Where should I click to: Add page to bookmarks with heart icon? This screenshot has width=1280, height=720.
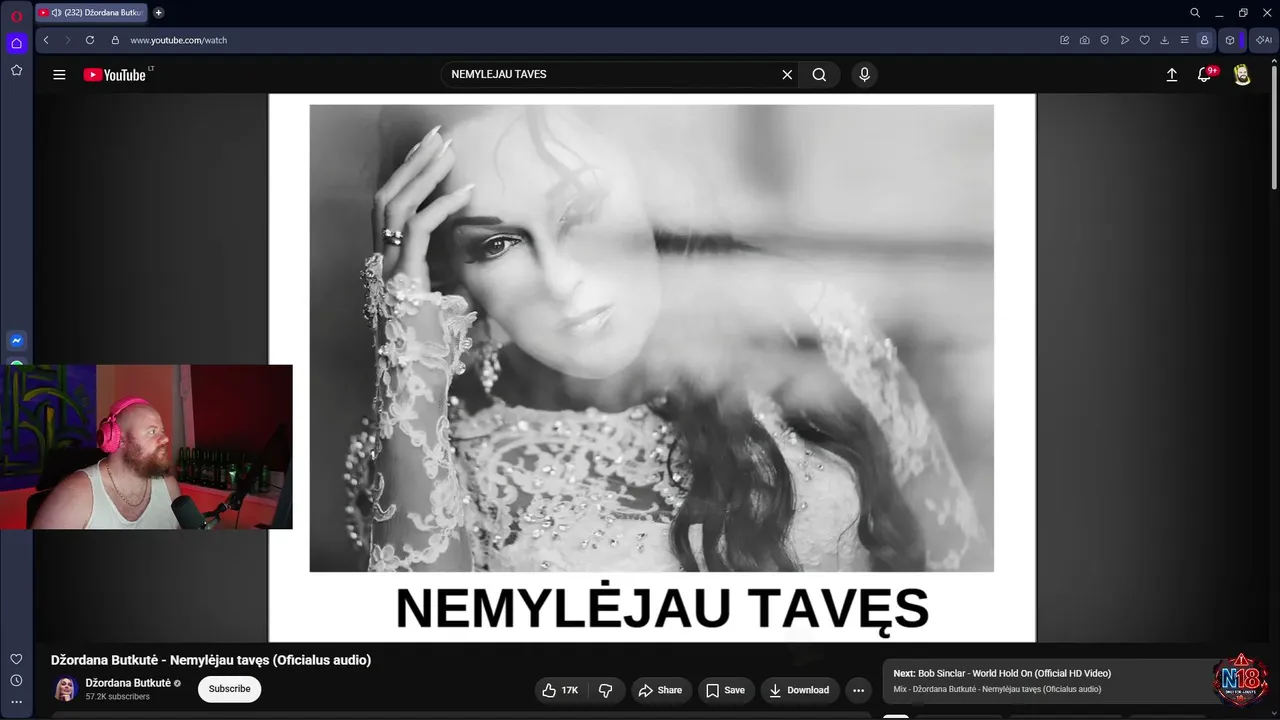coord(1144,40)
